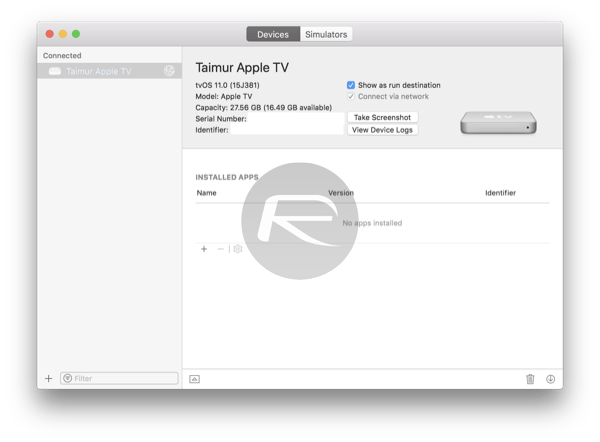The height and width of the screenshot is (442, 600).
Task: Click the Apple TV device image
Action: coord(498,123)
